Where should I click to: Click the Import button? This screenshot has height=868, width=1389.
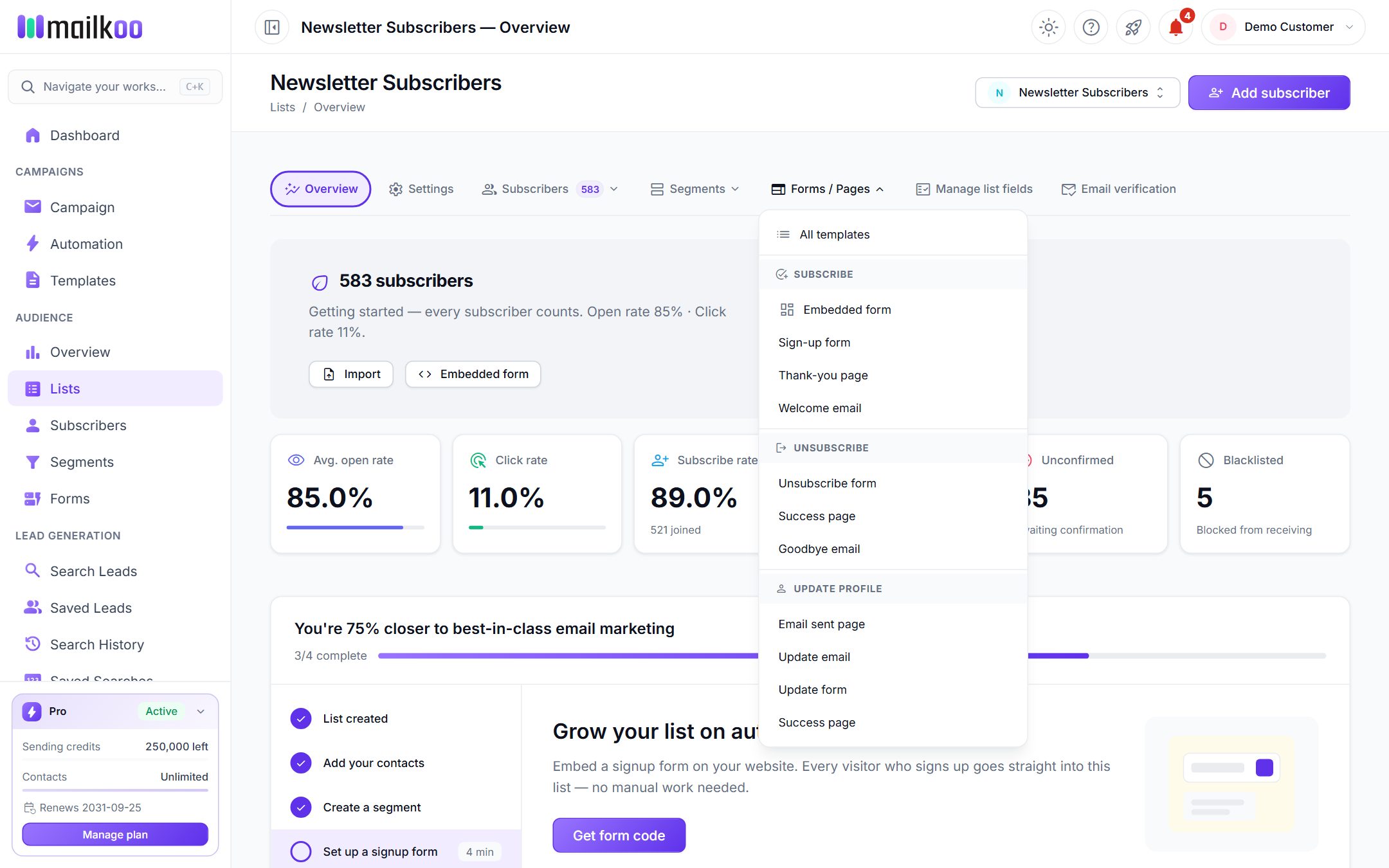(x=351, y=374)
